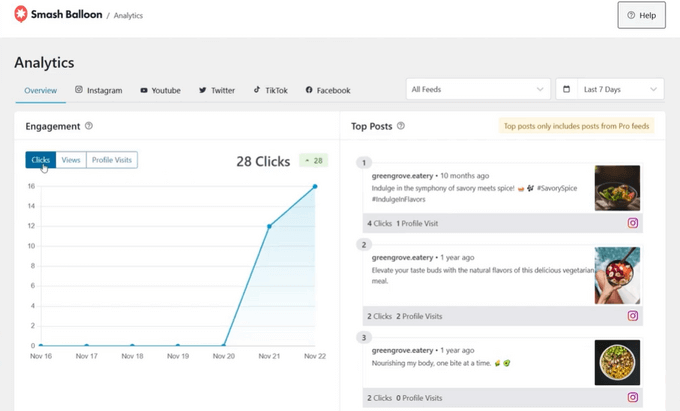Click the Top posts Pro feeds notice
This screenshot has width=680, height=411.
tap(576, 126)
